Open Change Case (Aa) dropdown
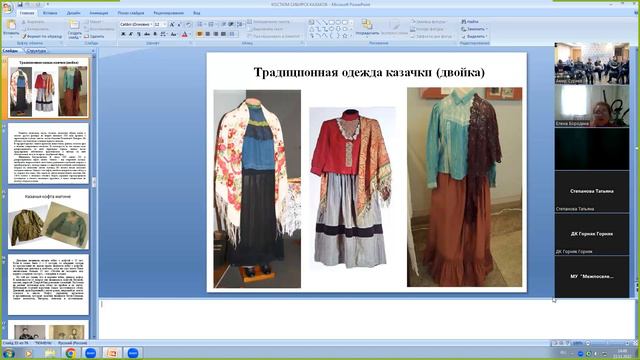The height and width of the screenshot is (360, 640). pyautogui.click(x=174, y=34)
